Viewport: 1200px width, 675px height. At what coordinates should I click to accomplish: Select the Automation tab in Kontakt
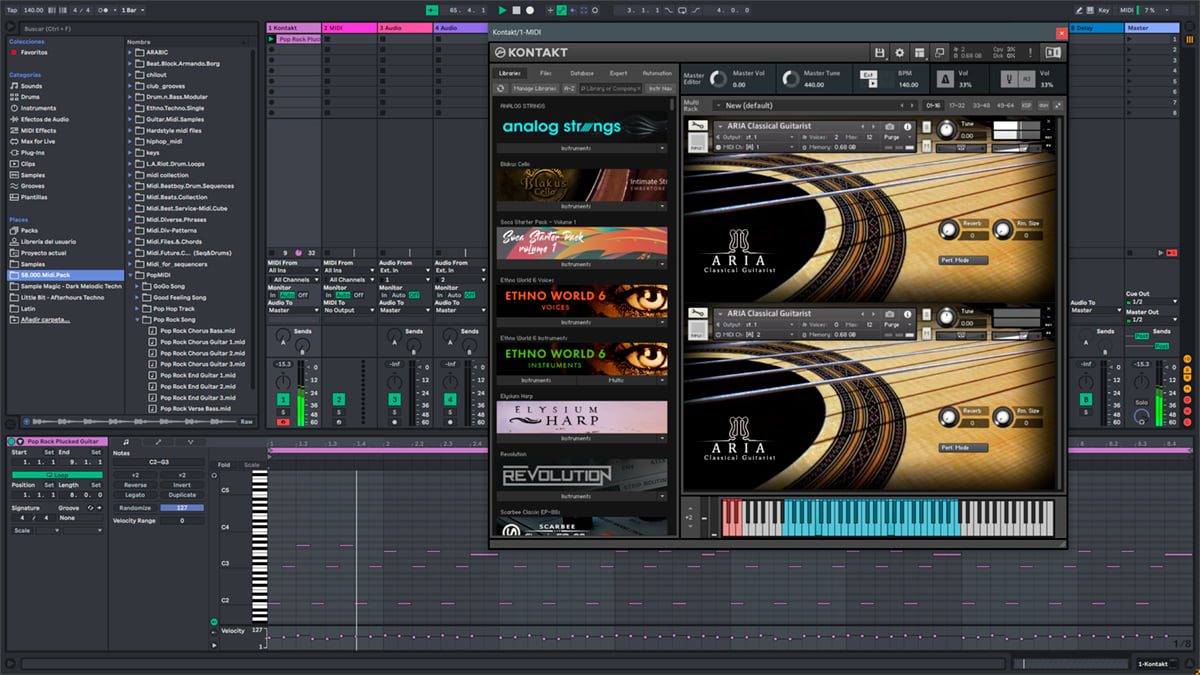[x=657, y=73]
